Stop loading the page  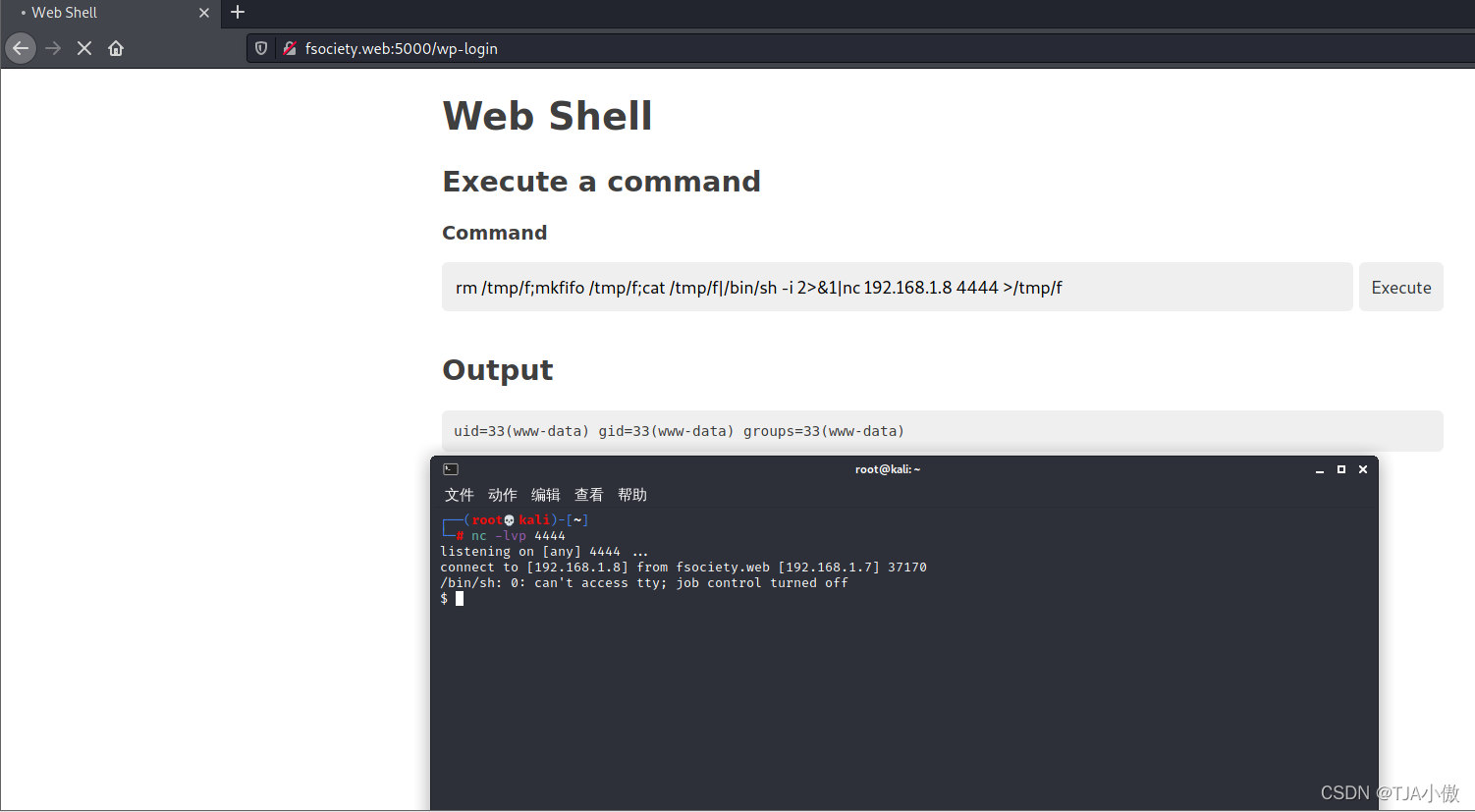coord(84,48)
